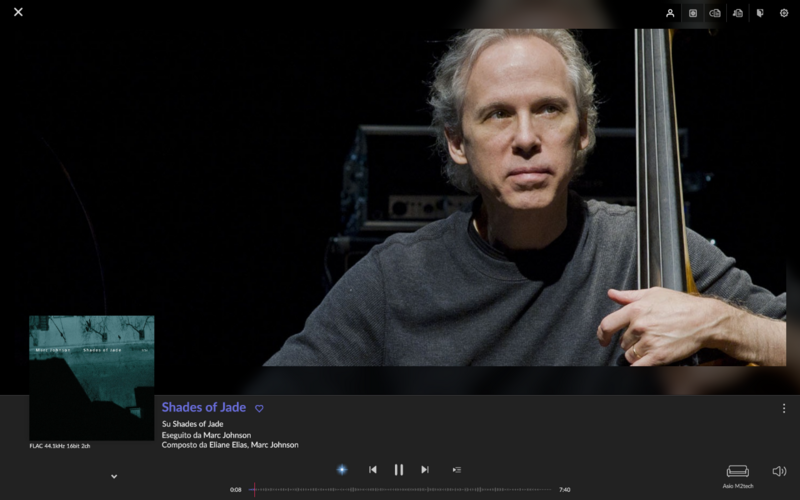This screenshot has width=800, height=500.
Task: Open the volume speaker control
Action: coord(779,471)
